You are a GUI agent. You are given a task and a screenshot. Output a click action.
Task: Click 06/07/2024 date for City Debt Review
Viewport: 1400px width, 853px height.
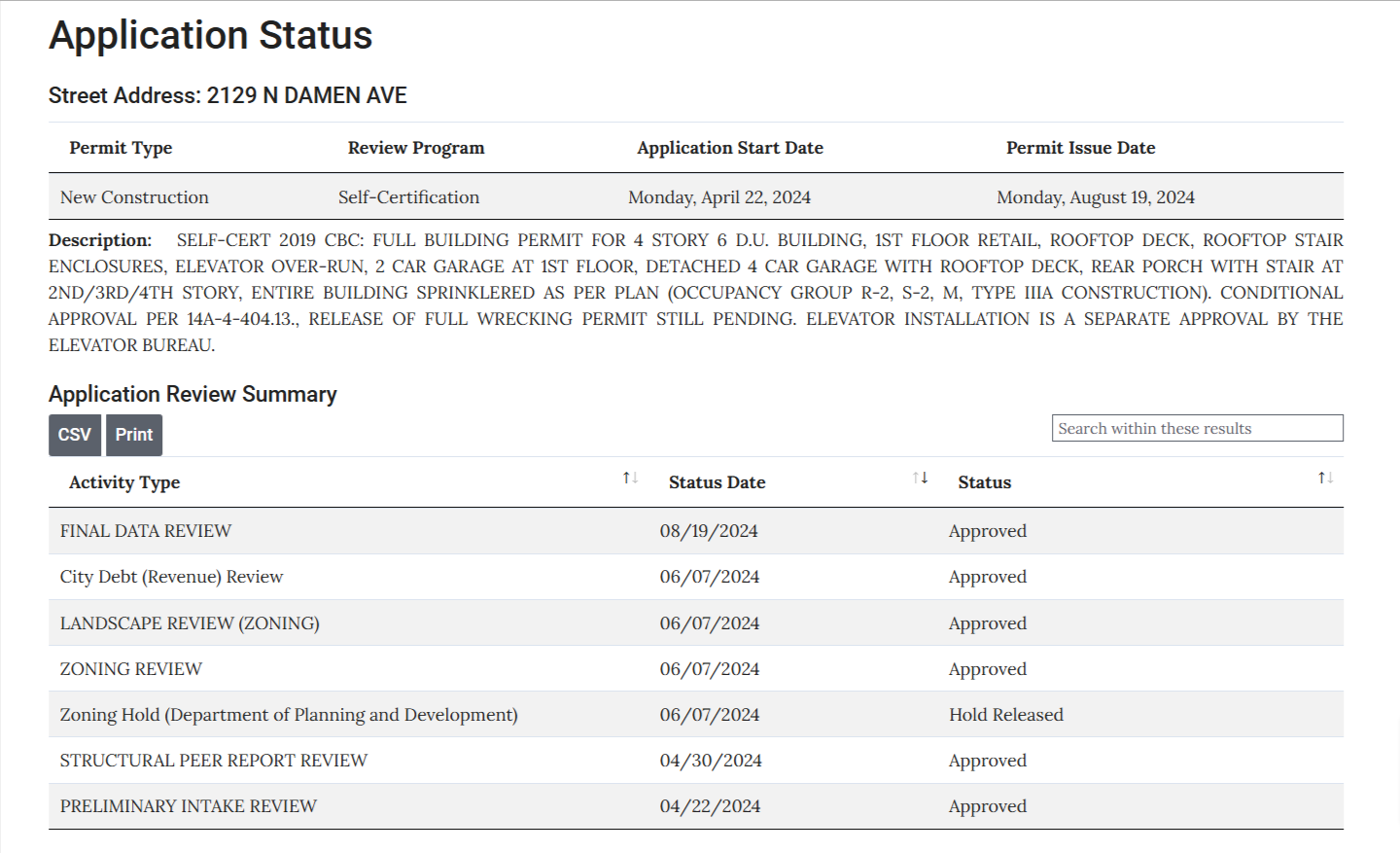(710, 577)
